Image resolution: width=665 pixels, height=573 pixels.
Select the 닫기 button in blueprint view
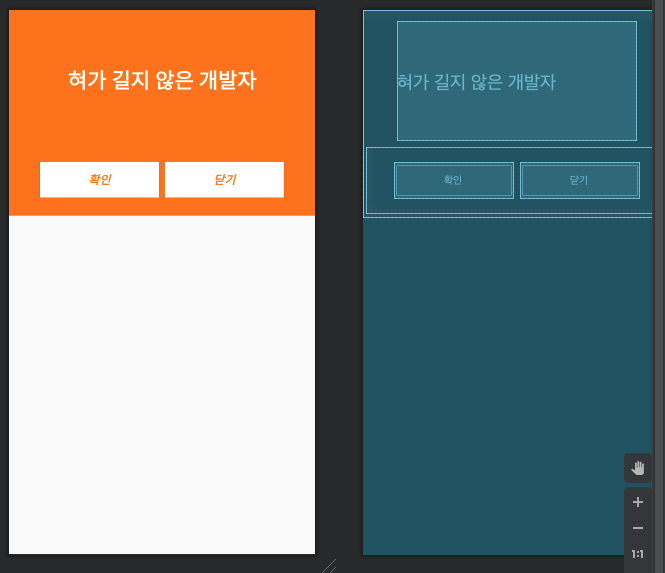[x=580, y=180]
